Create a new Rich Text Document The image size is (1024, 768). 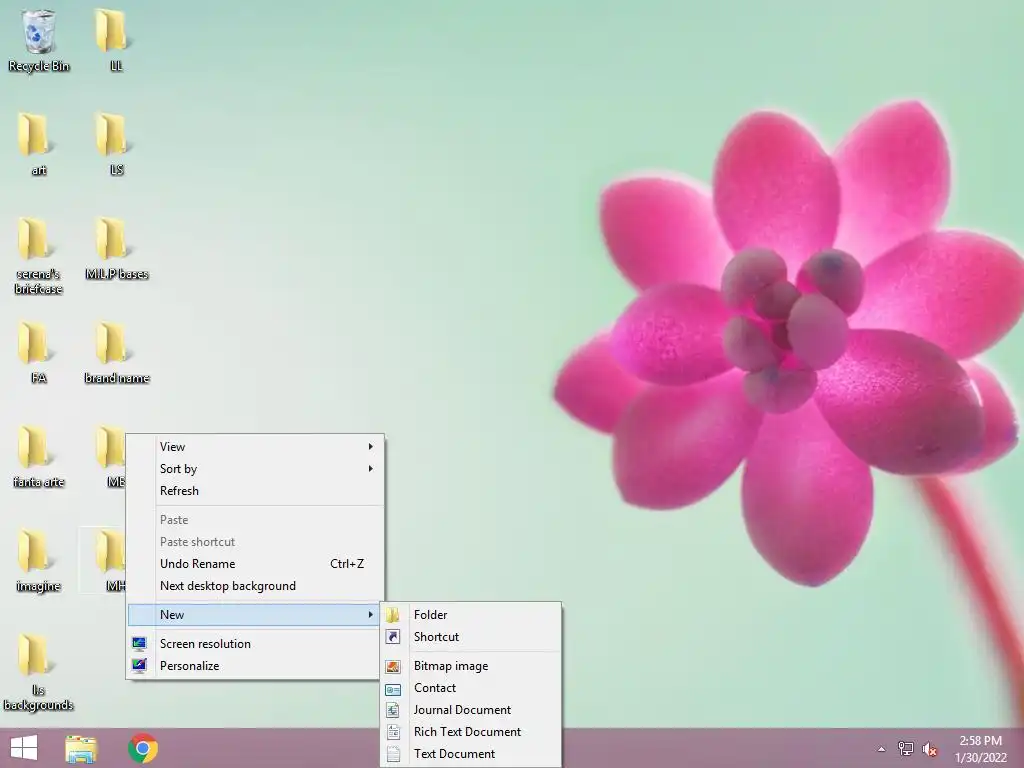(471, 733)
